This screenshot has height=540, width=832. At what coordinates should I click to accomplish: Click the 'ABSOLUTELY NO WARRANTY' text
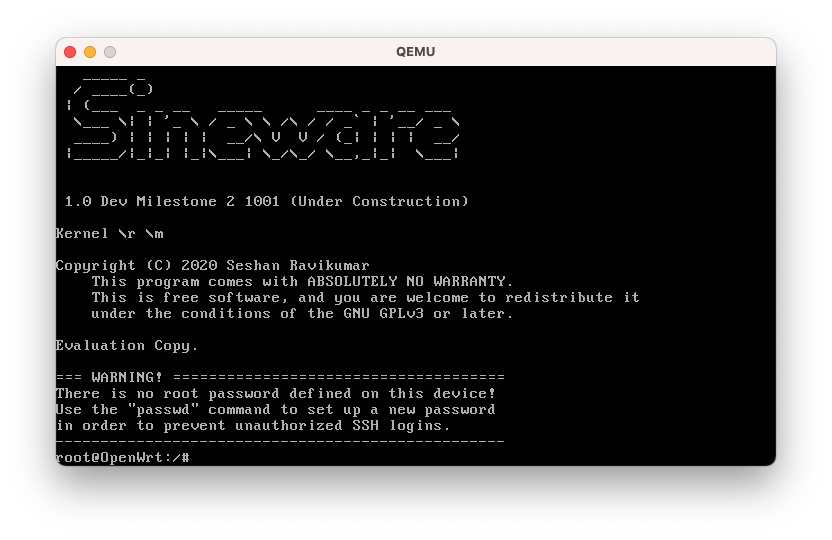pos(410,282)
